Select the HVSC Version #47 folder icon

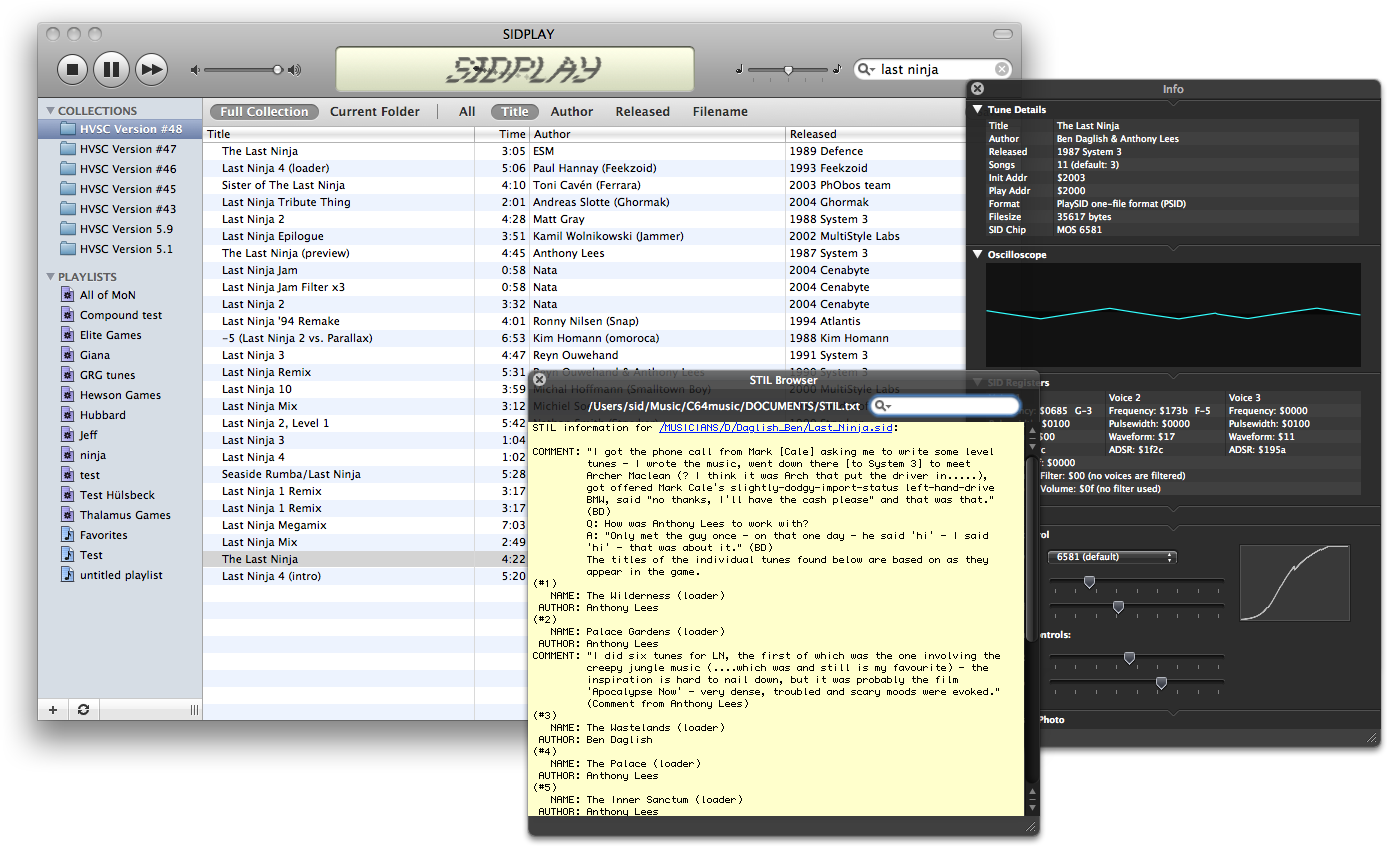click(x=68, y=149)
